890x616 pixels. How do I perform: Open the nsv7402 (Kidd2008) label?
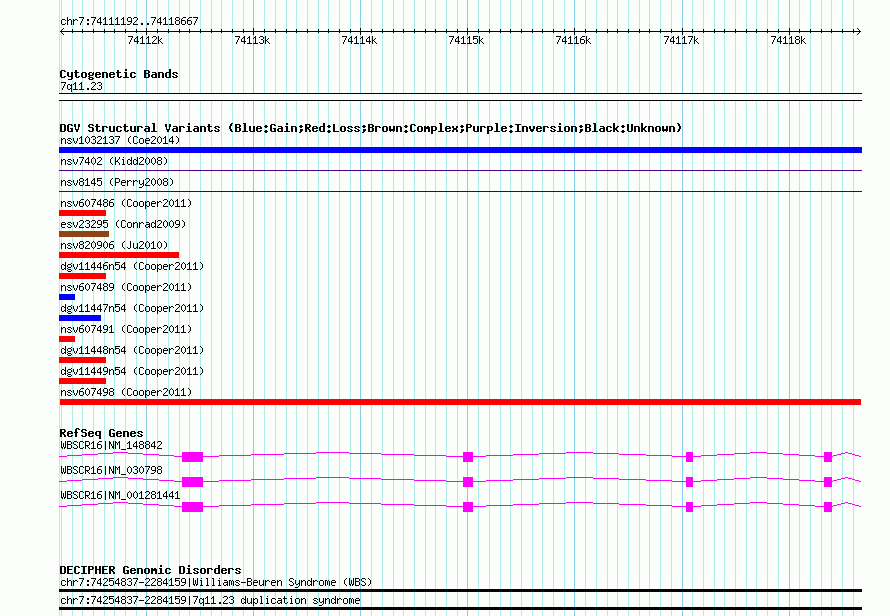114,161
